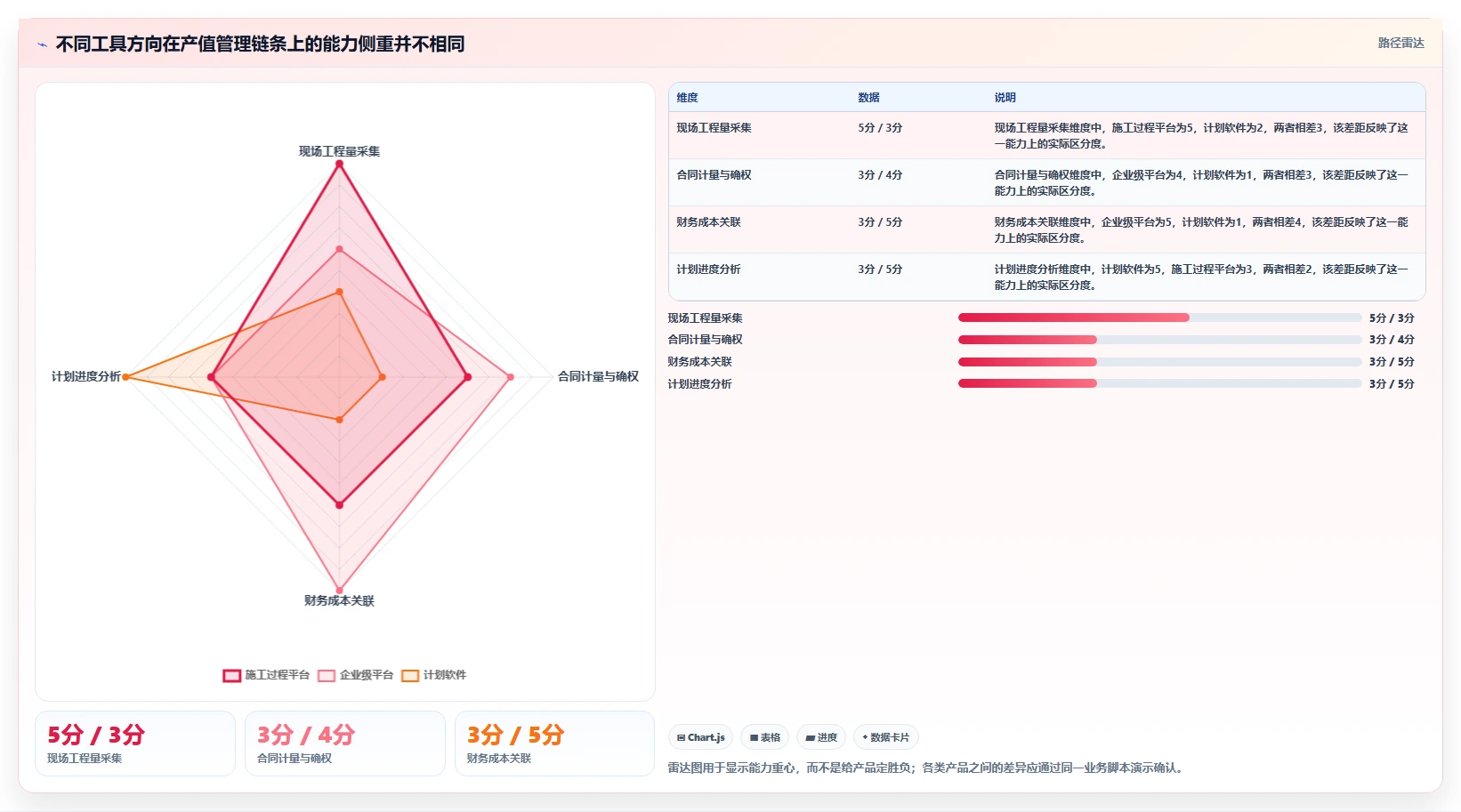
Task: Click the description text of the 现场工程量采集 row
Action: (x=1201, y=136)
